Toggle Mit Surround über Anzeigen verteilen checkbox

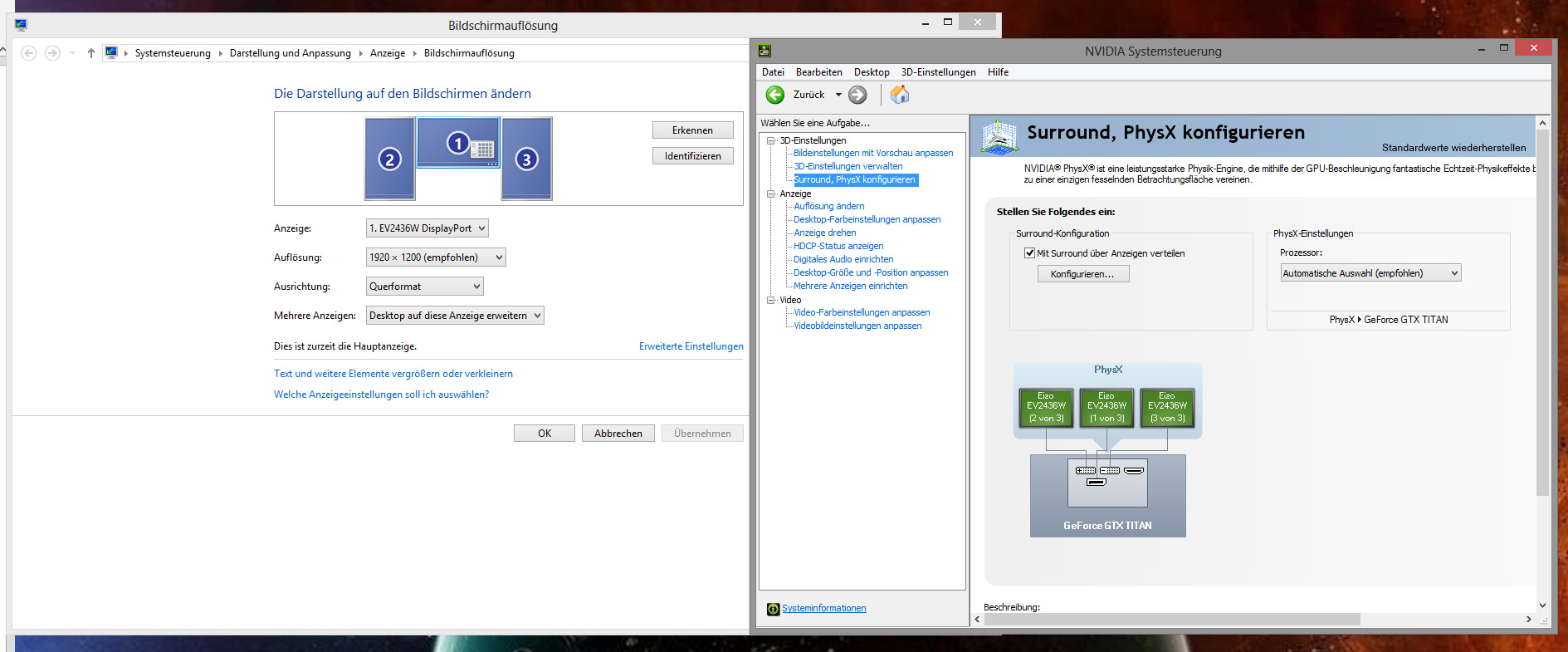1029,253
